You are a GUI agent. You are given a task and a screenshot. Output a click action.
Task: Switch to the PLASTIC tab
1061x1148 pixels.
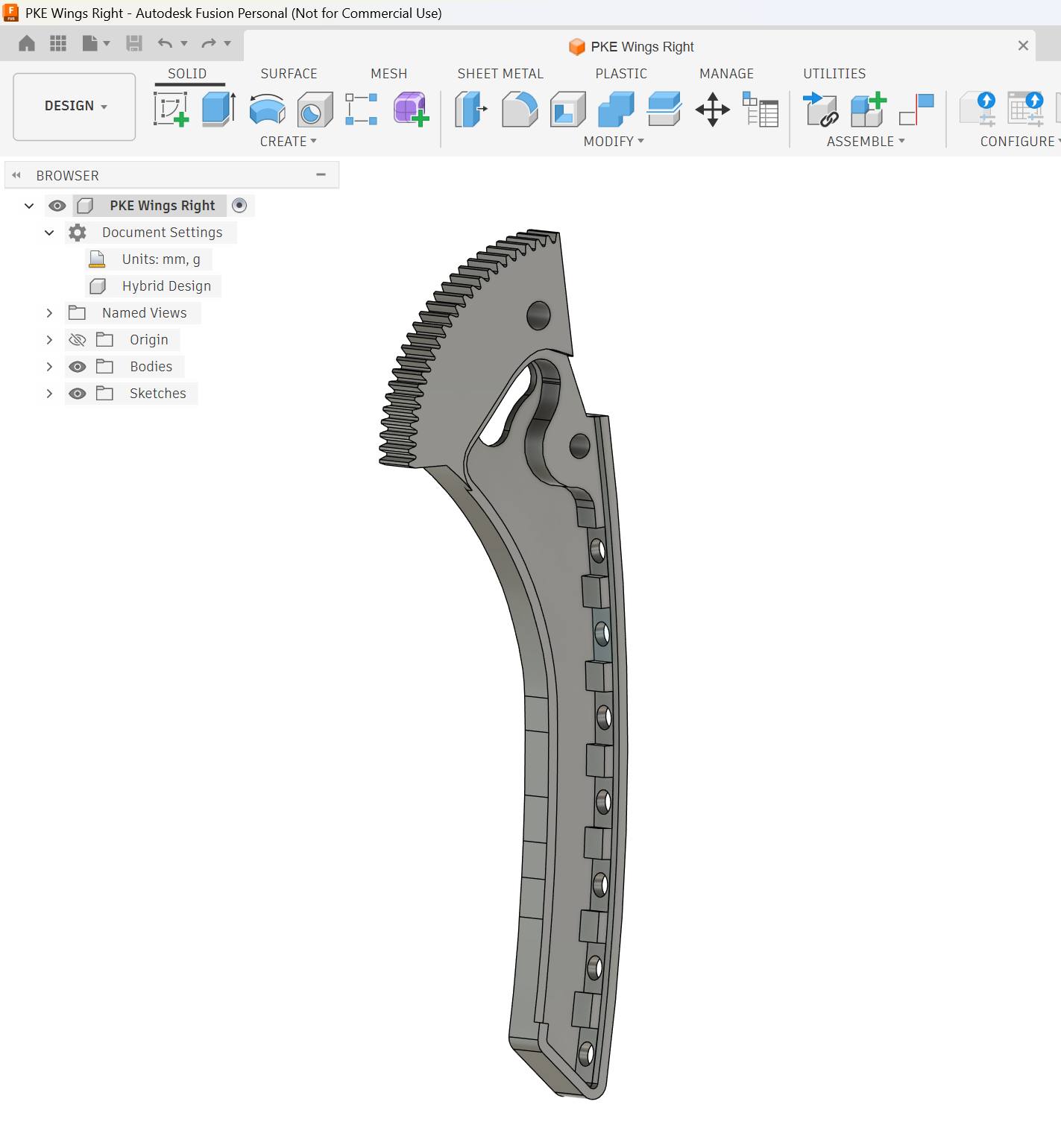click(x=621, y=74)
